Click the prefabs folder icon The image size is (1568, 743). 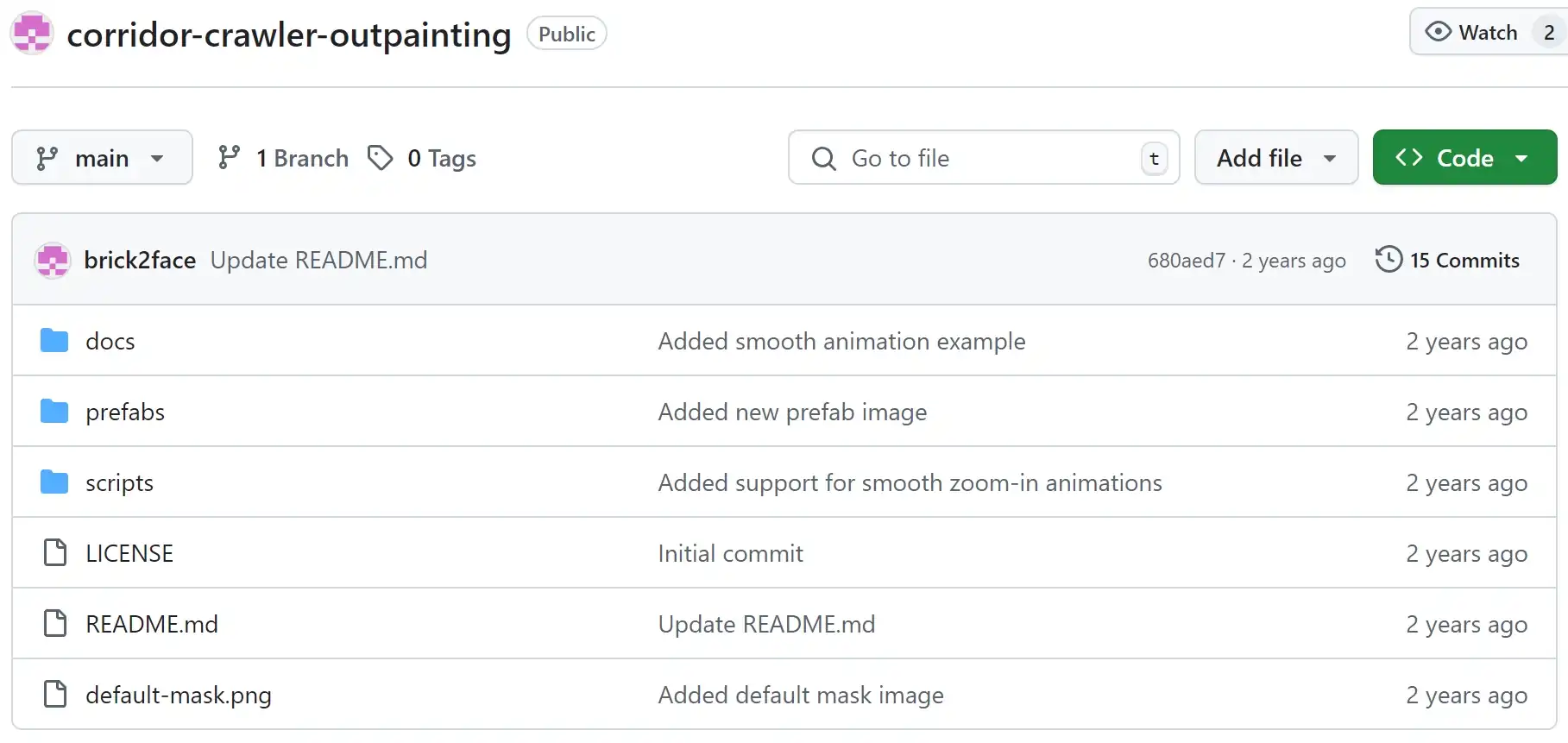[54, 412]
